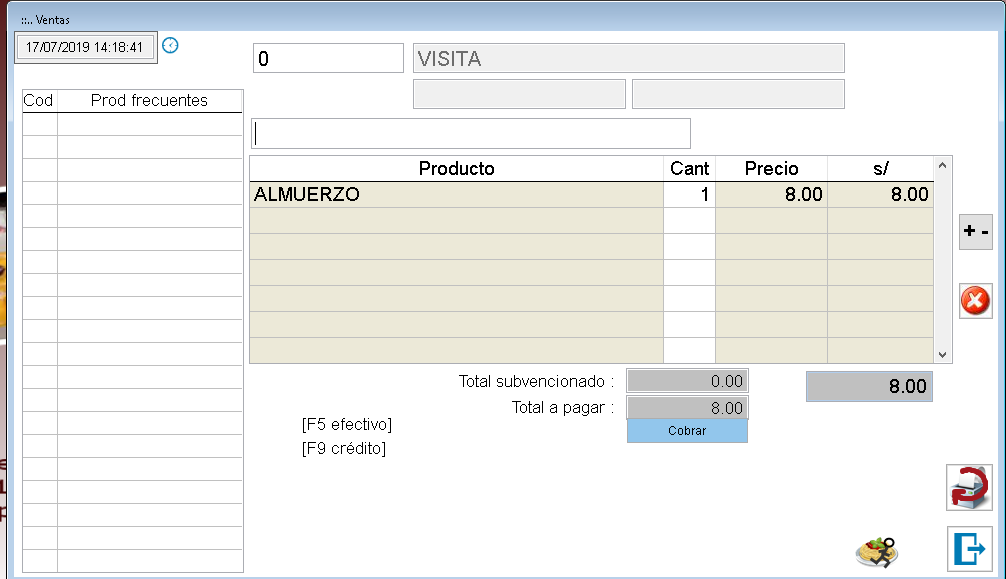1006x579 pixels.
Task: Click the blue Cobrar button
Action: coord(687,431)
